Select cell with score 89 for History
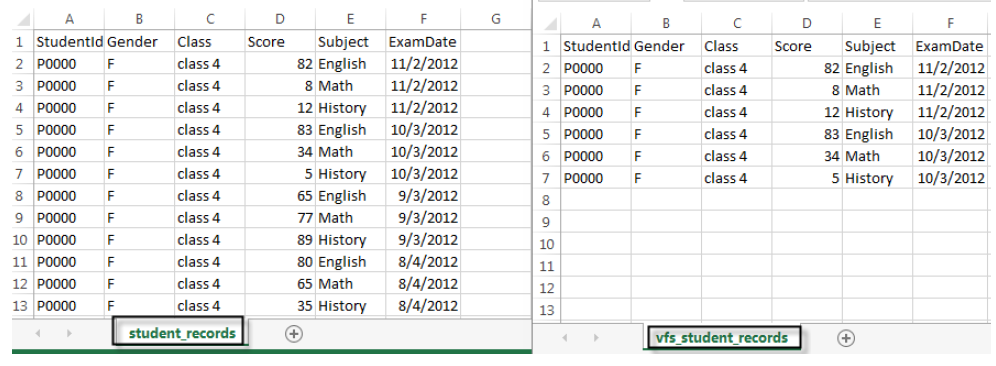The width and height of the screenshot is (996, 366). [280, 240]
